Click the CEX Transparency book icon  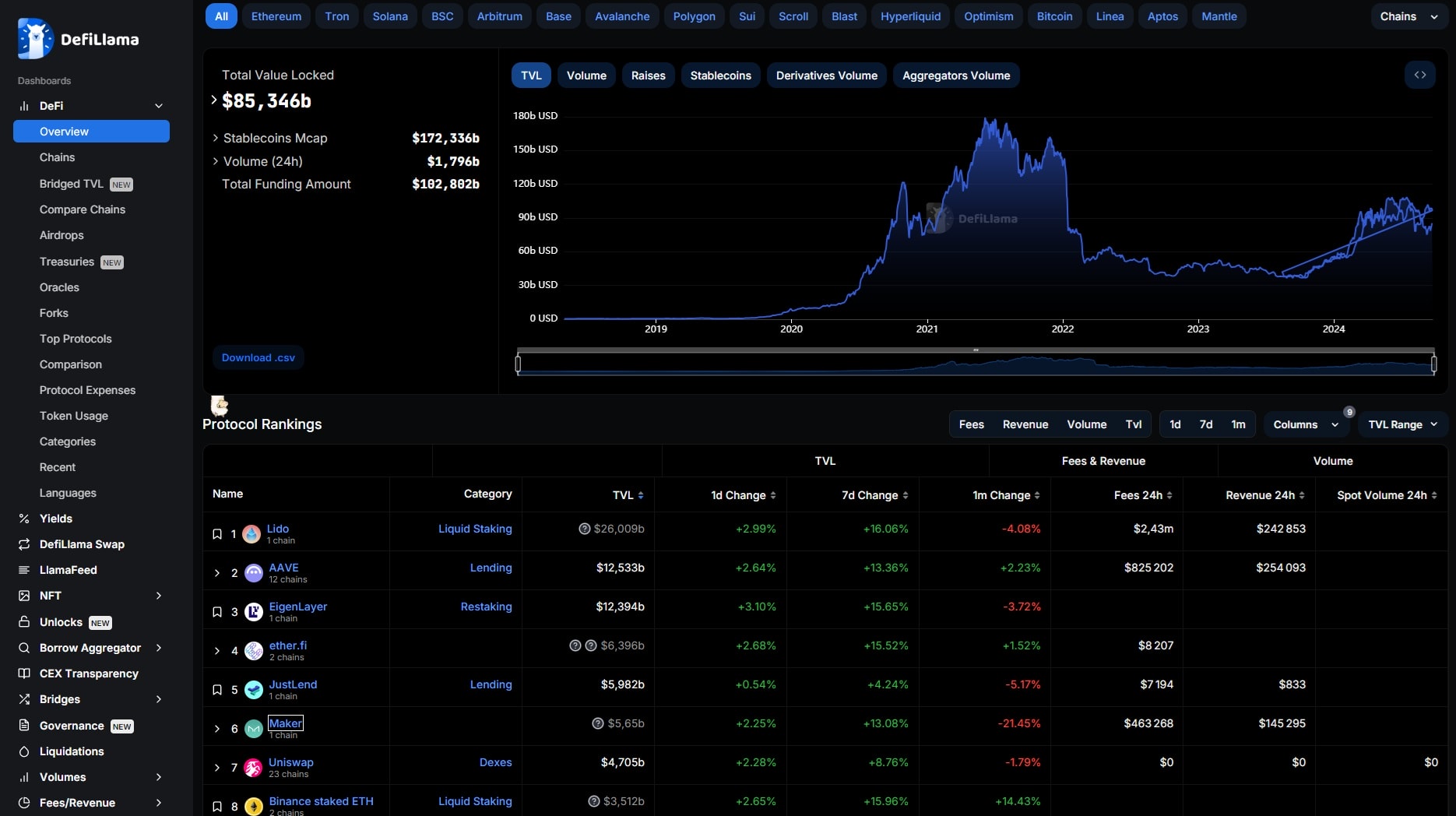click(x=24, y=674)
